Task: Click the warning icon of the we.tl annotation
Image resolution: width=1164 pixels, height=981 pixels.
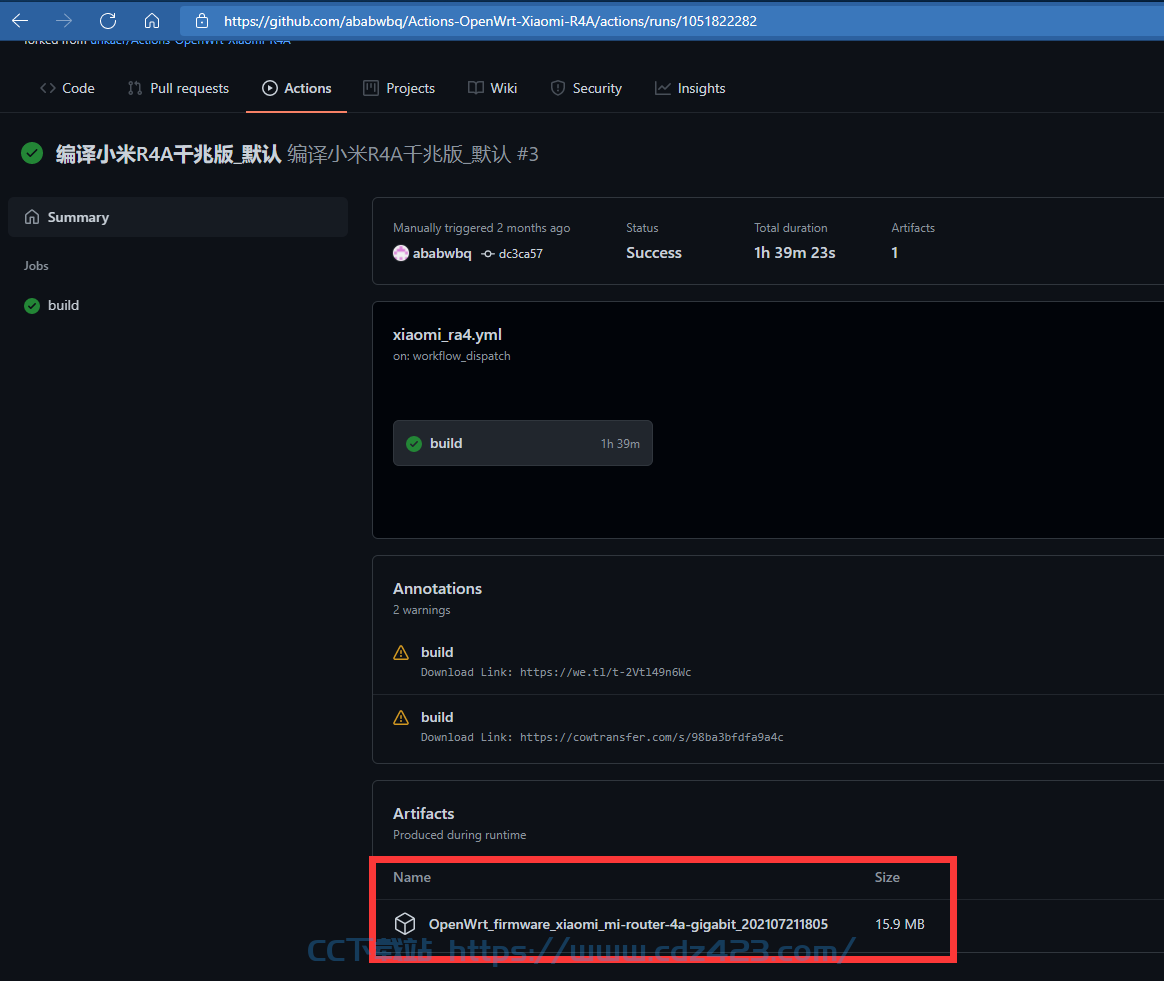Action: tap(401, 653)
